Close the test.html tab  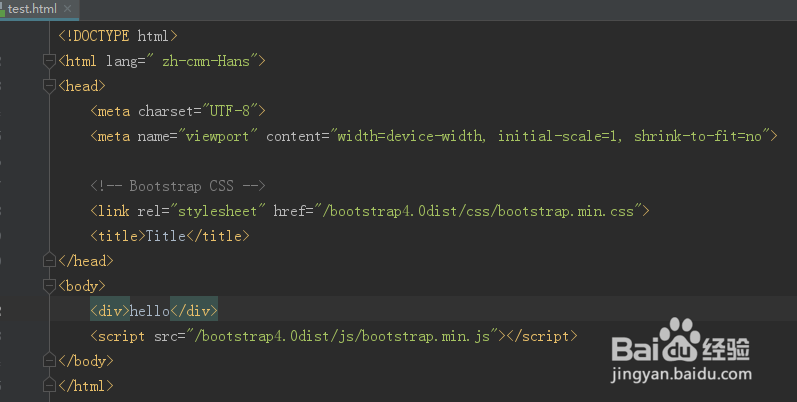[68, 9]
